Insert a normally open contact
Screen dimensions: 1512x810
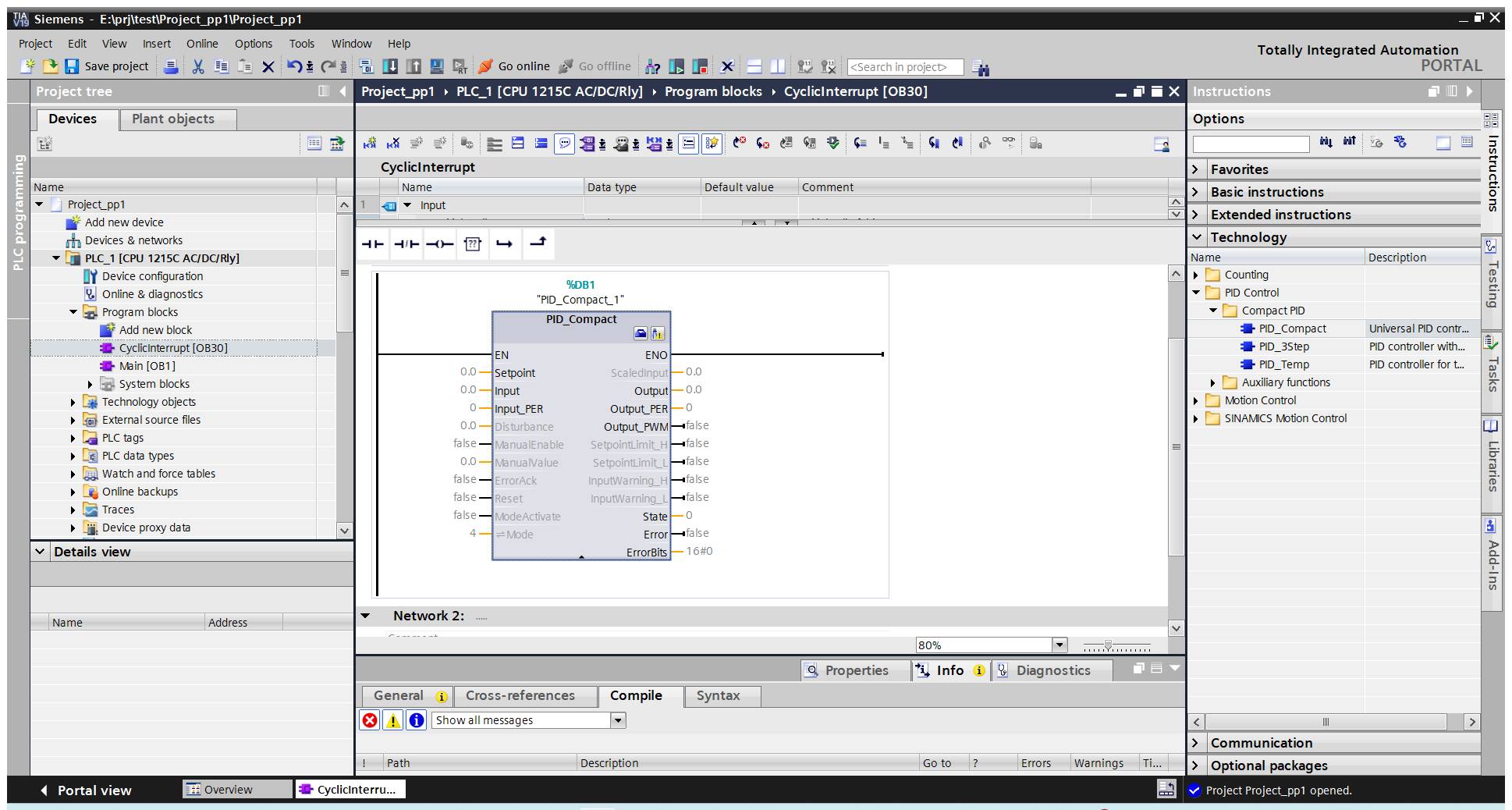pos(373,244)
